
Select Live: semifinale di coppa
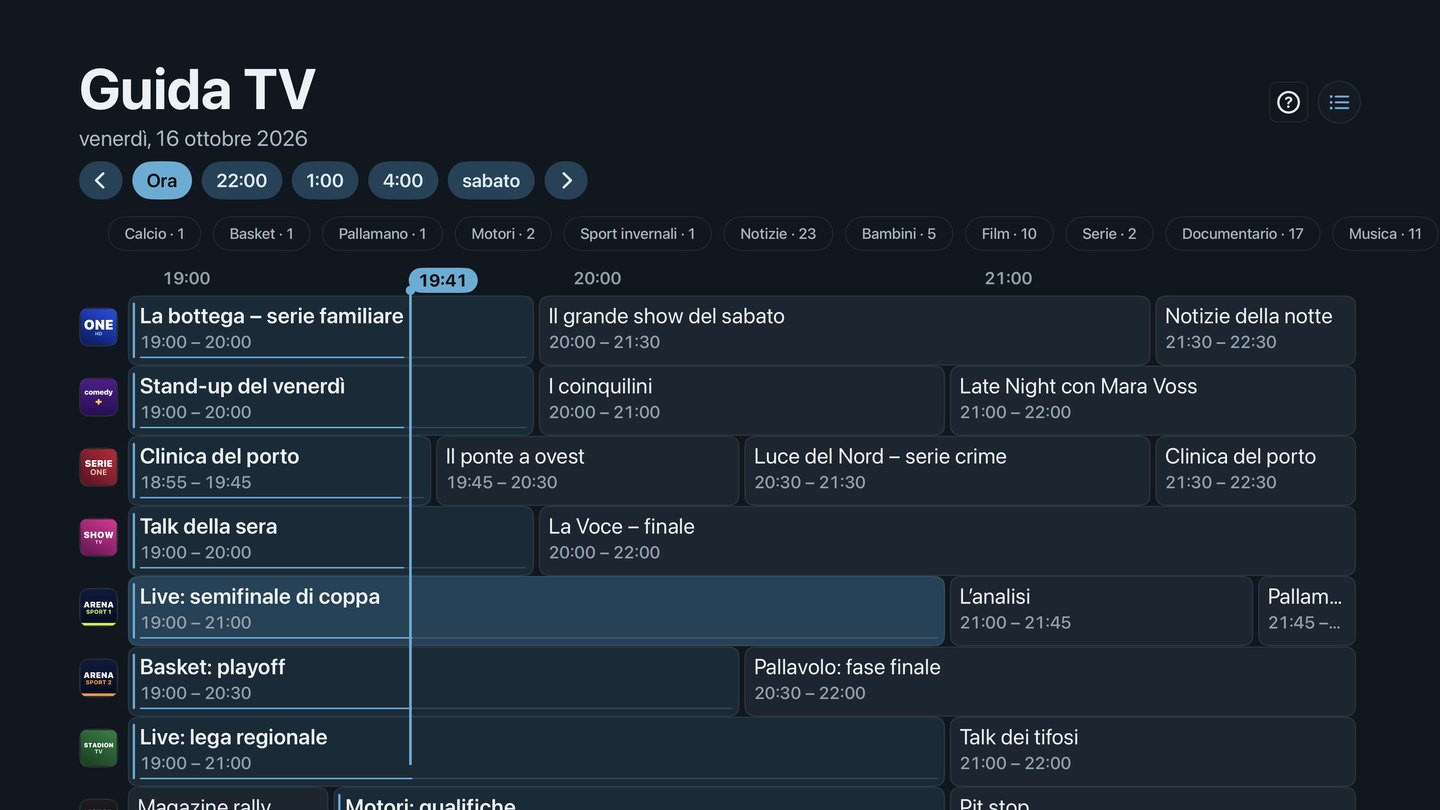point(537,611)
